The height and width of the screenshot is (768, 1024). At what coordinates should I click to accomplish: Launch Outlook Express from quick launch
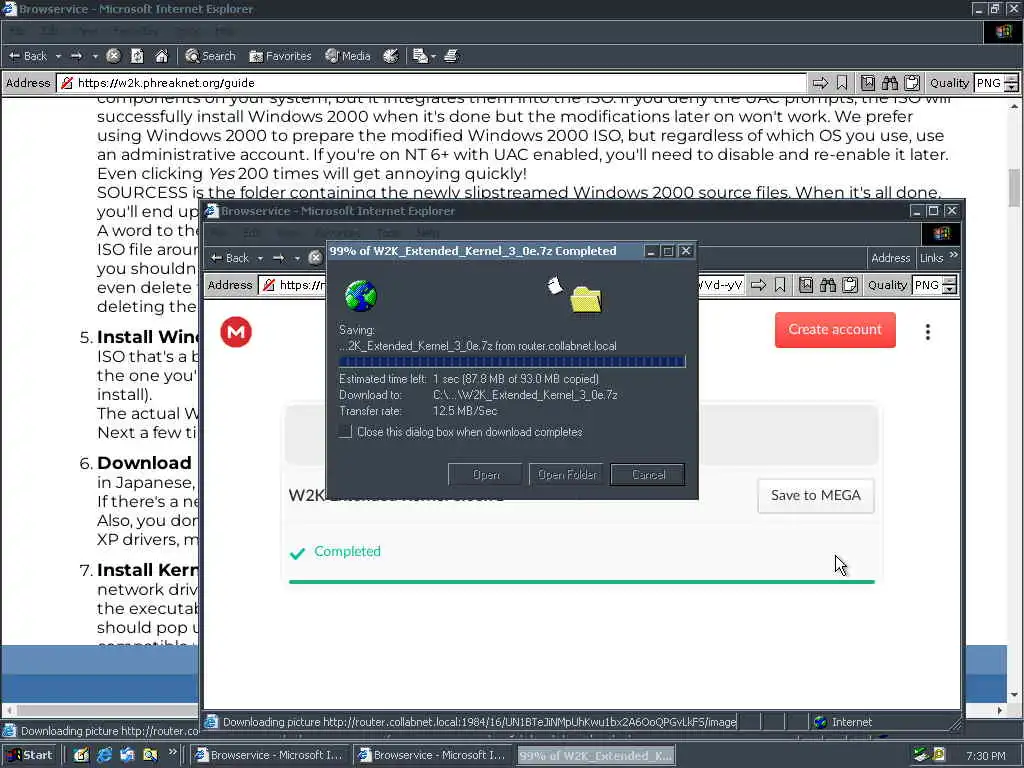coord(127,755)
